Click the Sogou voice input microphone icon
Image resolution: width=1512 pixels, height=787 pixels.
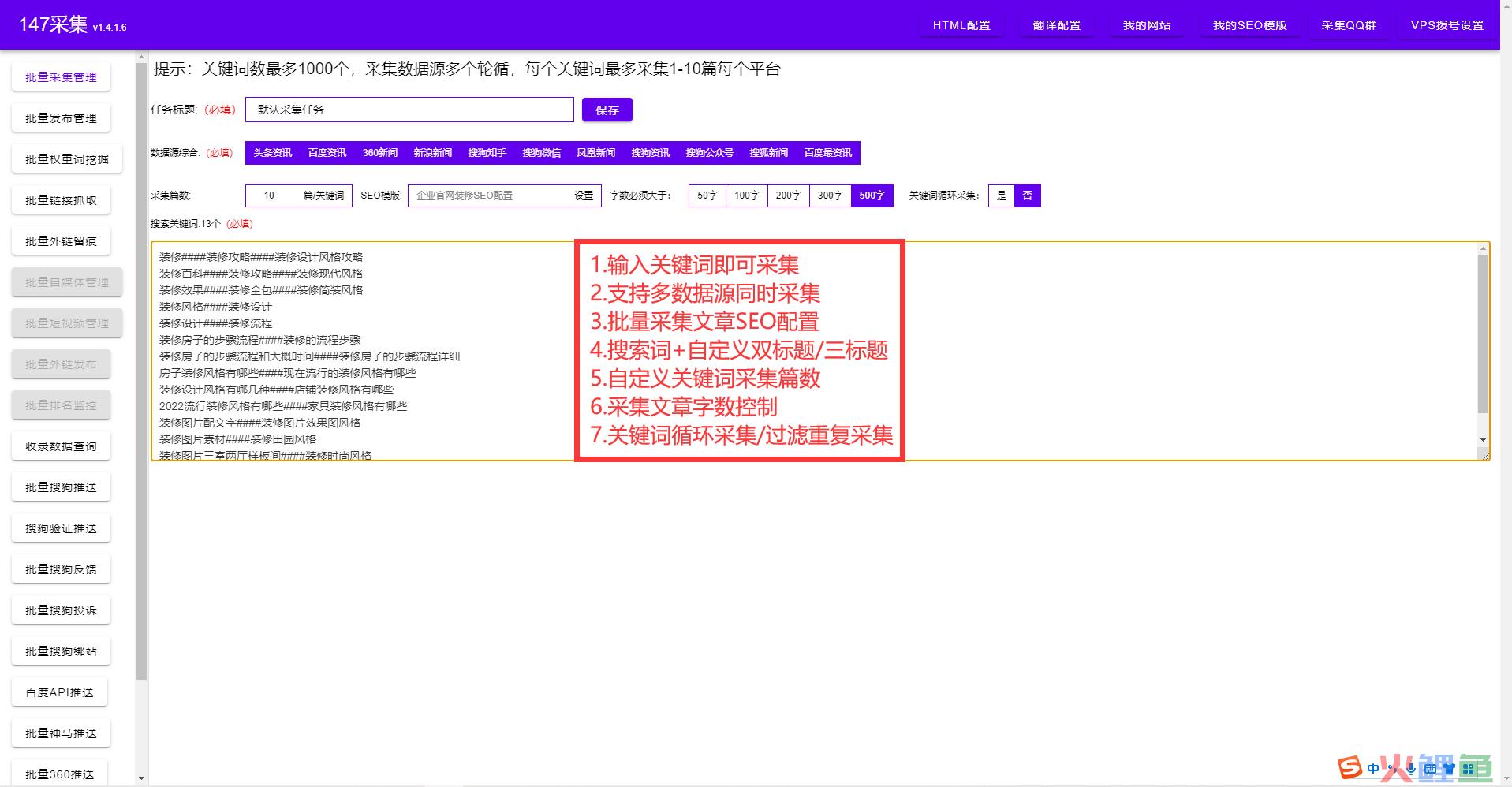pyautogui.click(x=1411, y=768)
